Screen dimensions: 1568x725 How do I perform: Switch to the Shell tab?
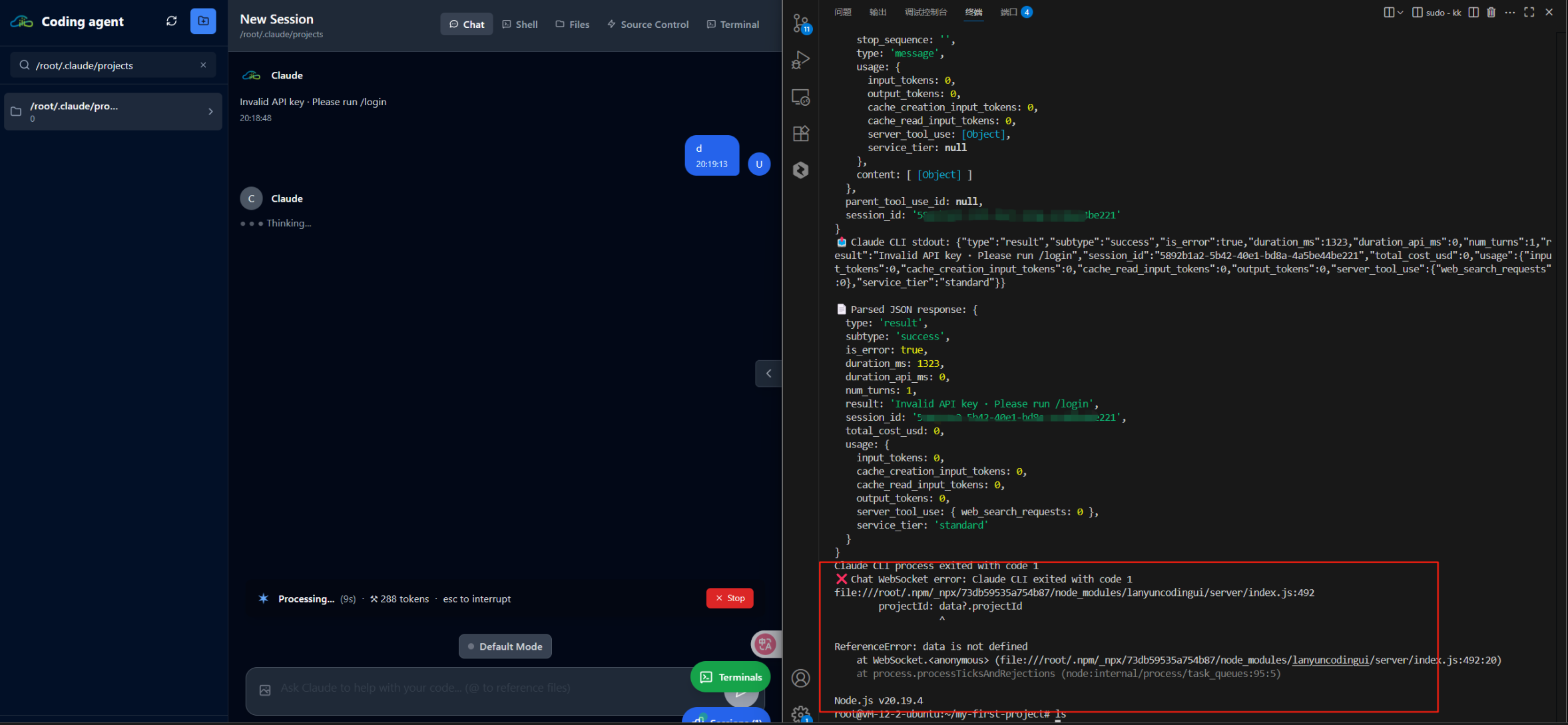coord(520,24)
